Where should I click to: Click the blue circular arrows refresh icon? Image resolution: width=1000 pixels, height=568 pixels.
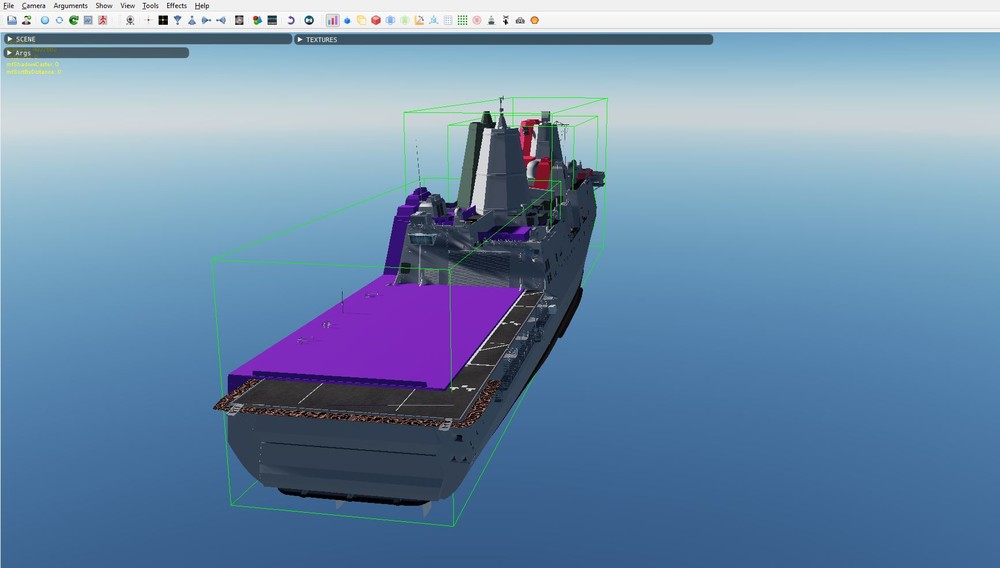coord(59,20)
